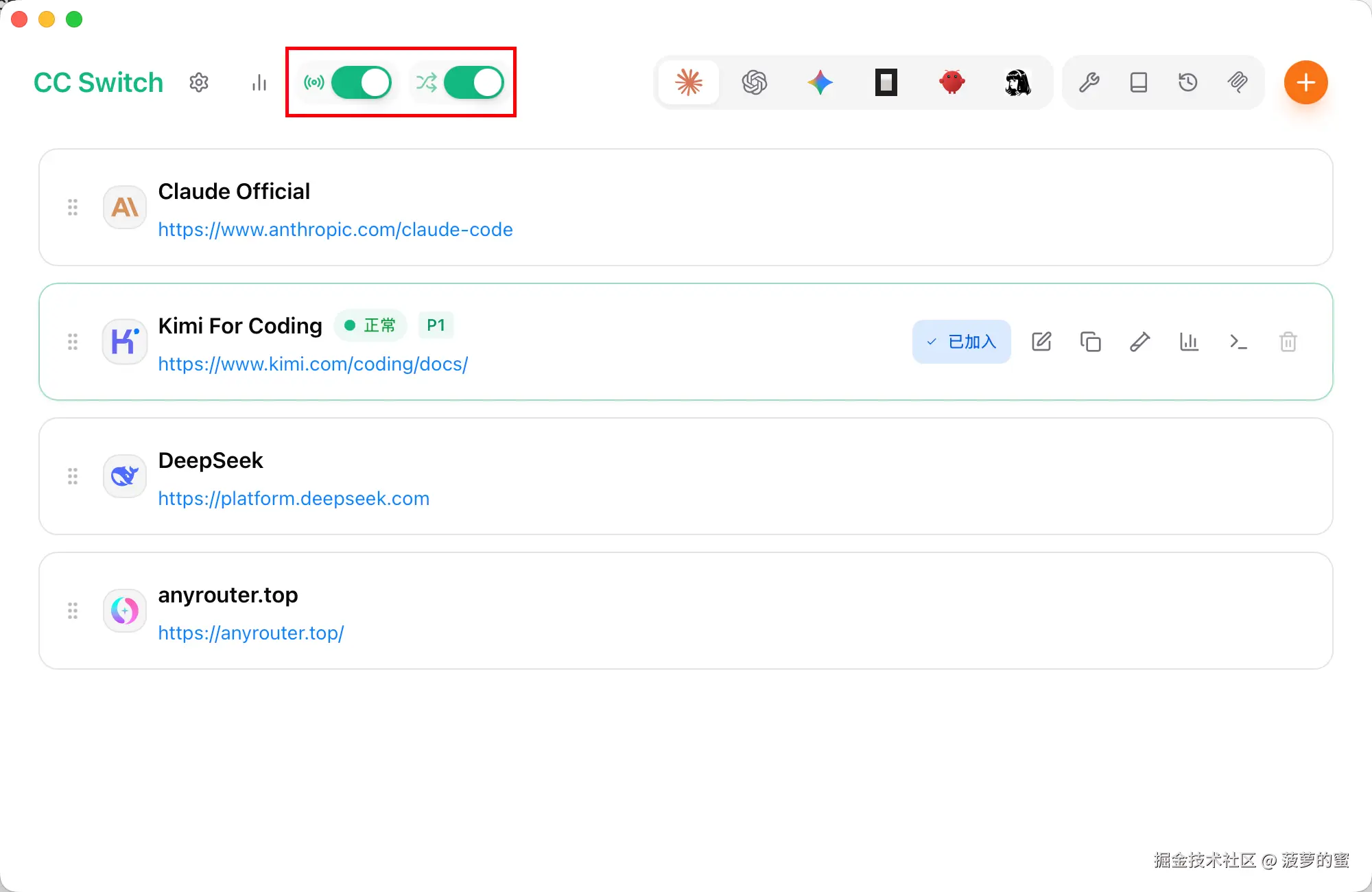
Task: Click the anyrouter.top drag handle
Action: 73,611
